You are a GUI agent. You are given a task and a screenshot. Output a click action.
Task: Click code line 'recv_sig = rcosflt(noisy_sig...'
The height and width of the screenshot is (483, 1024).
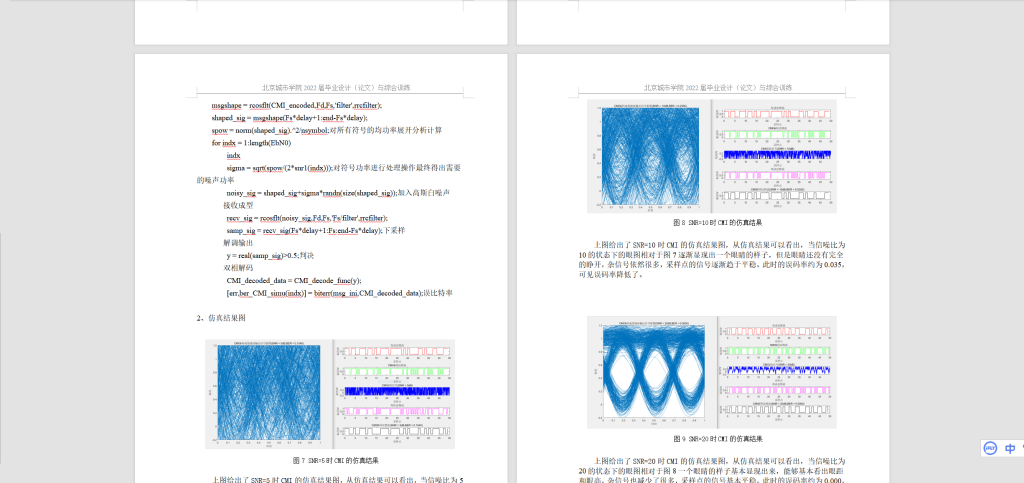click(x=307, y=219)
